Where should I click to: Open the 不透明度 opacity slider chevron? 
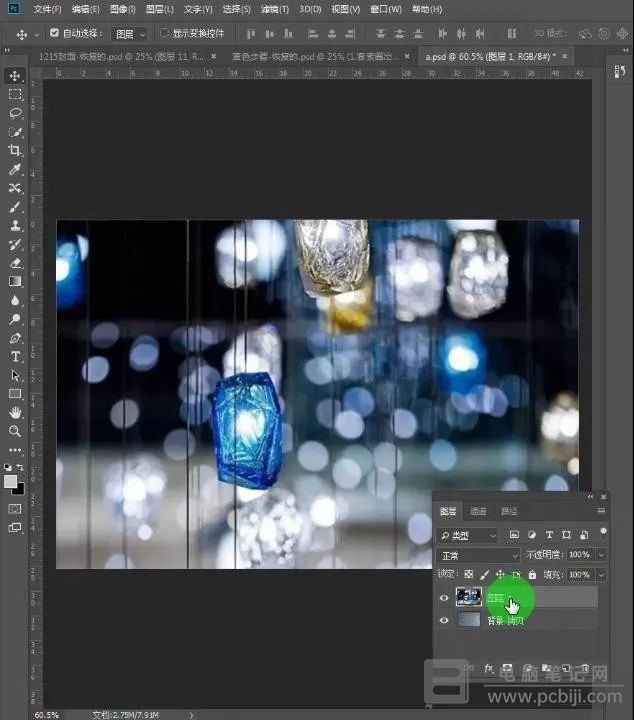point(601,555)
